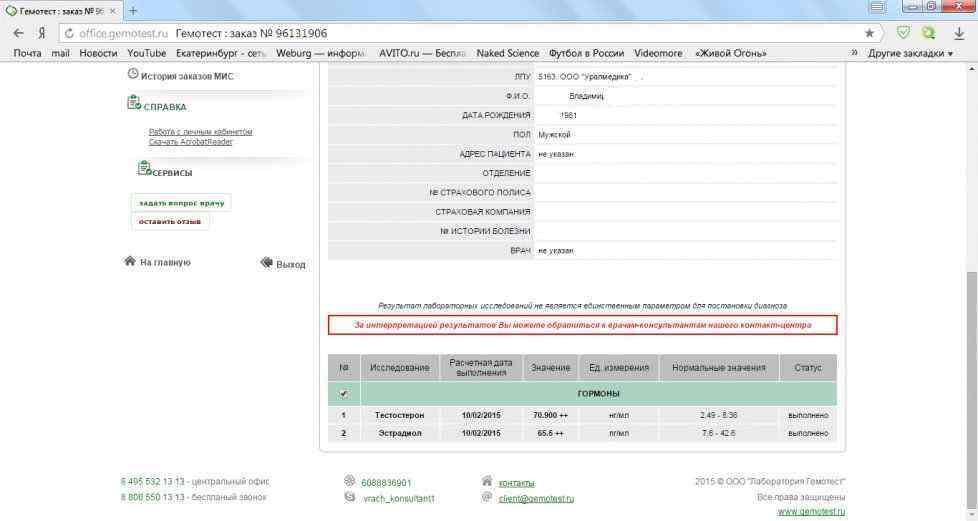Click the оставить отзыв button
The width and height of the screenshot is (978, 521).
pos(170,222)
